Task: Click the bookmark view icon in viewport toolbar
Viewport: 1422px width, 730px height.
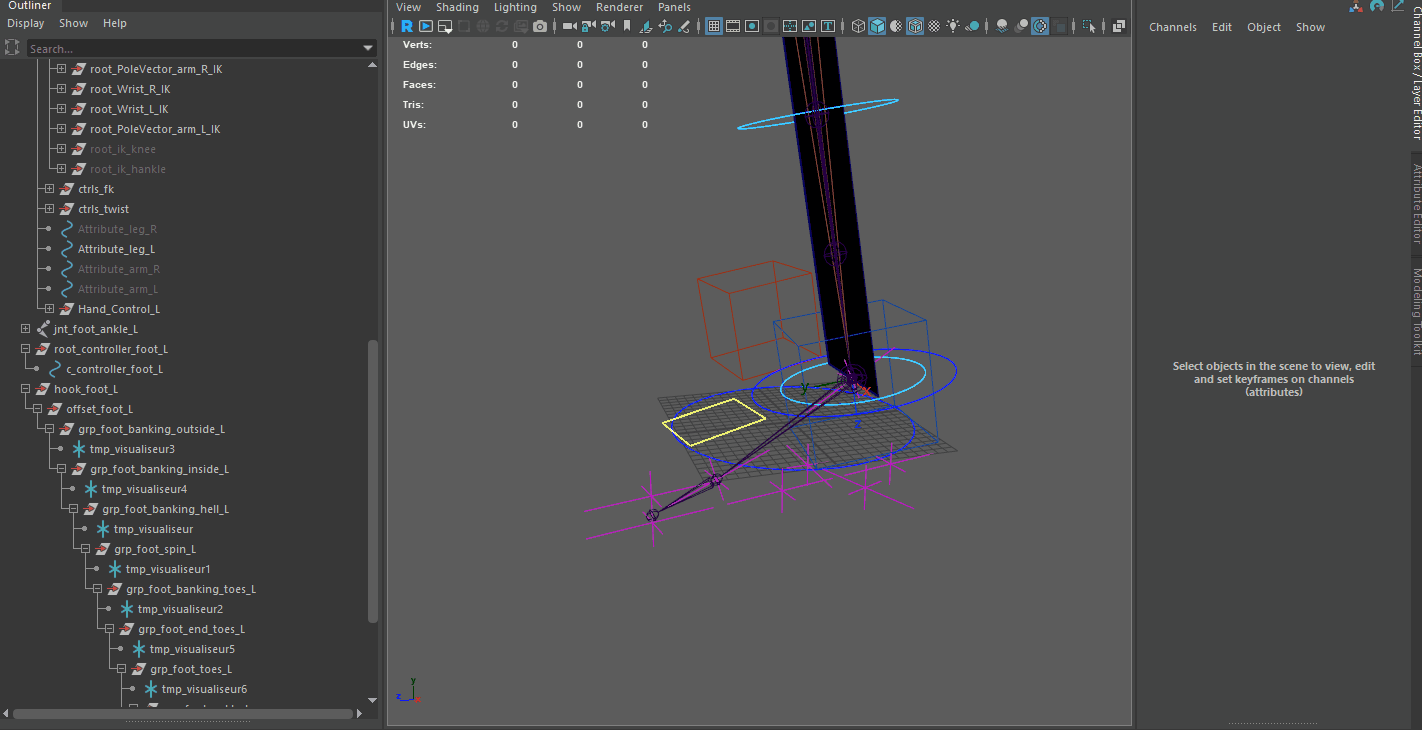Action: click(x=628, y=26)
